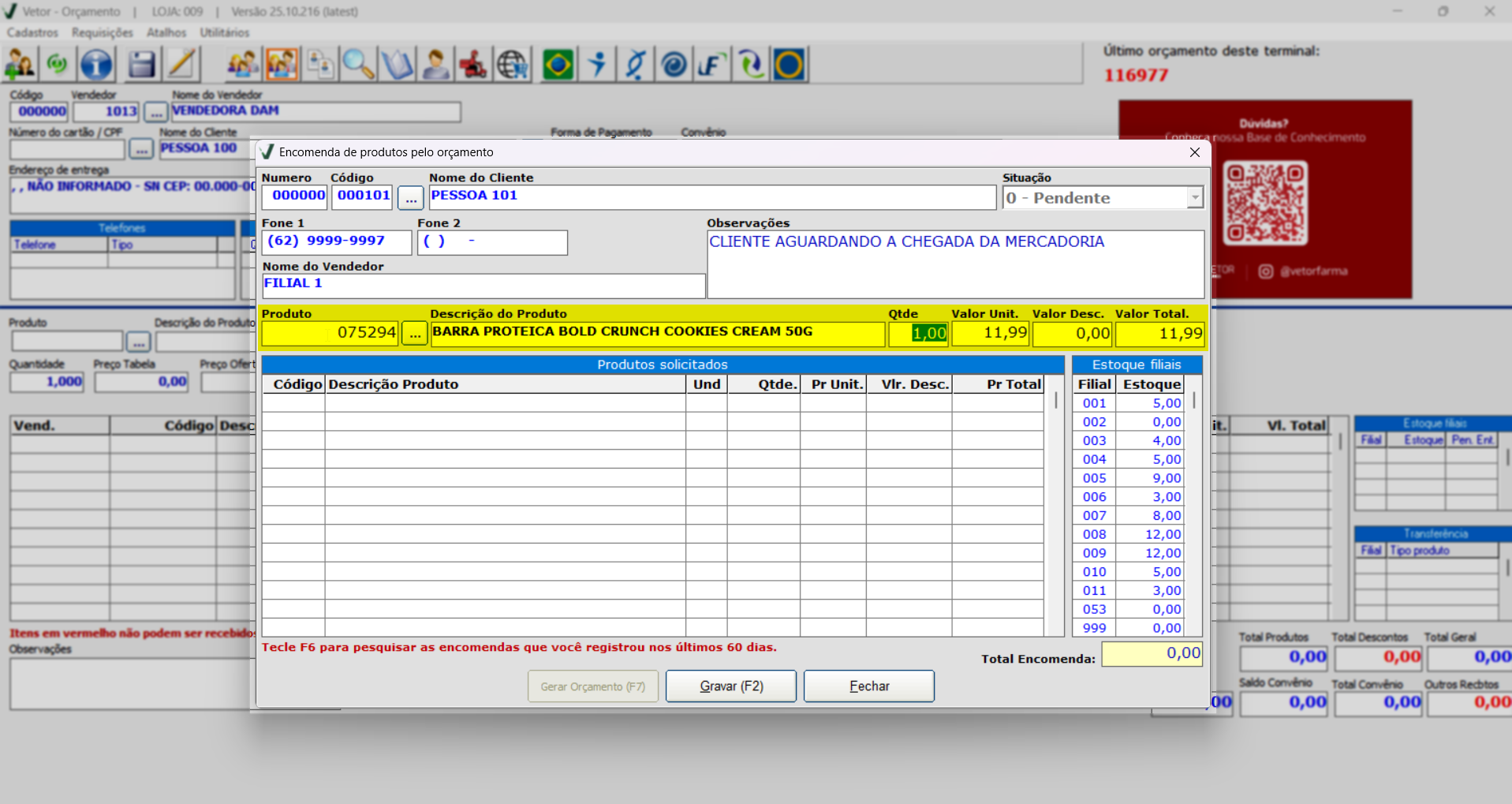Click the open blue book icon
This screenshot has height=804, width=1512.
click(x=397, y=65)
